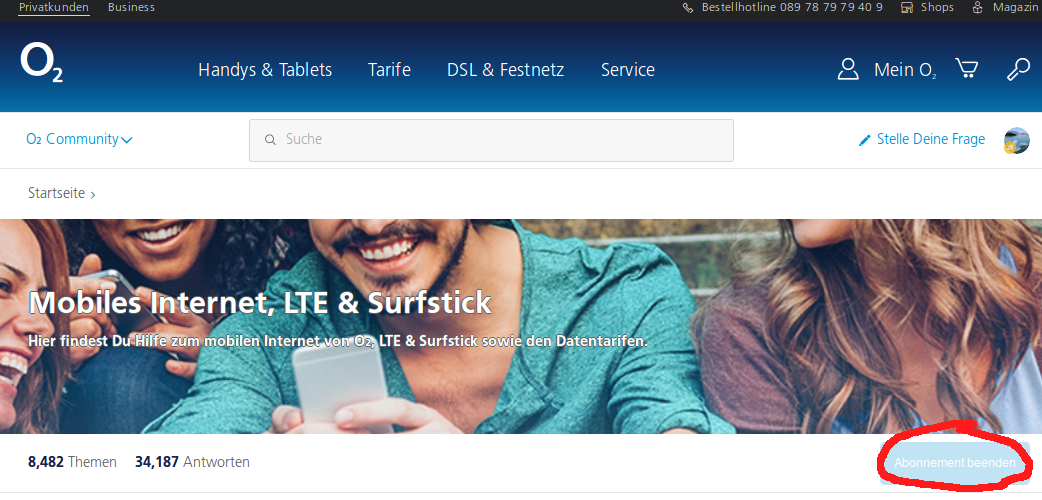The image size is (1042, 500).
Task: Open the user avatar picture
Action: point(1017,141)
